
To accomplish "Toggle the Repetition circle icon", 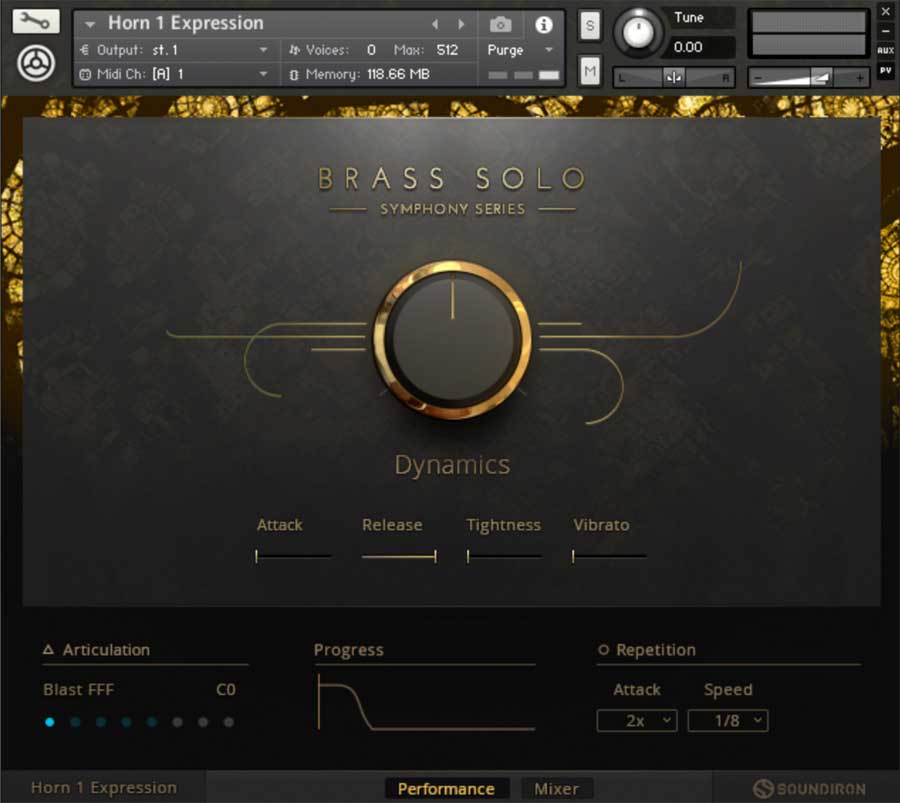I will click(x=603, y=650).
